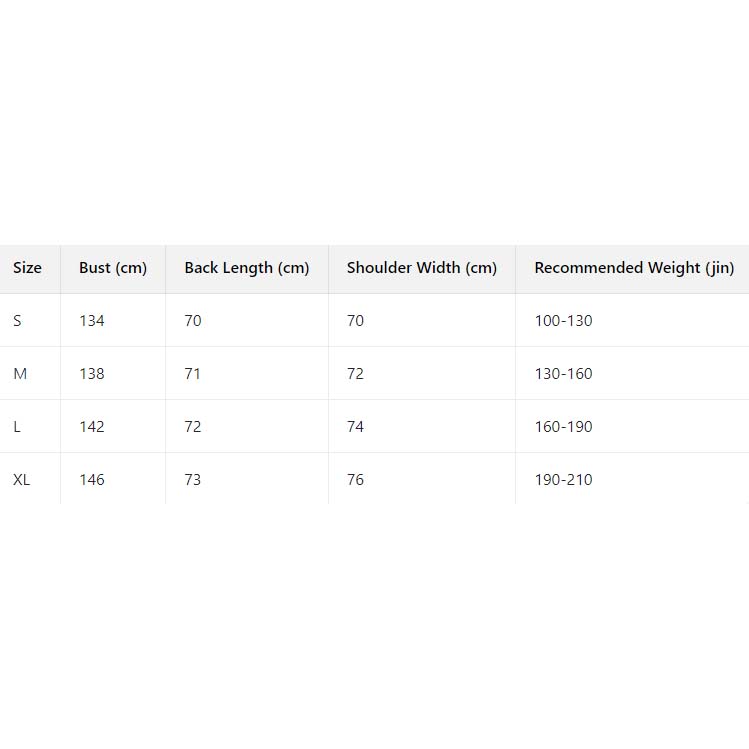749x749 pixels.
Task: Select the M size cell
Action: (x=20, y=374)
